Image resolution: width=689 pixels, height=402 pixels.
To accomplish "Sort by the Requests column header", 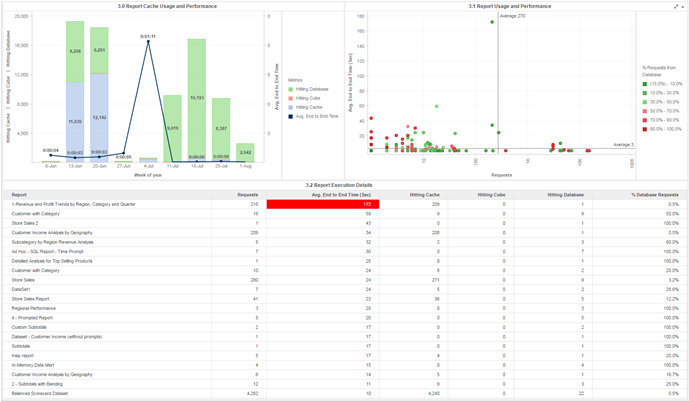I will pos(247,194).
